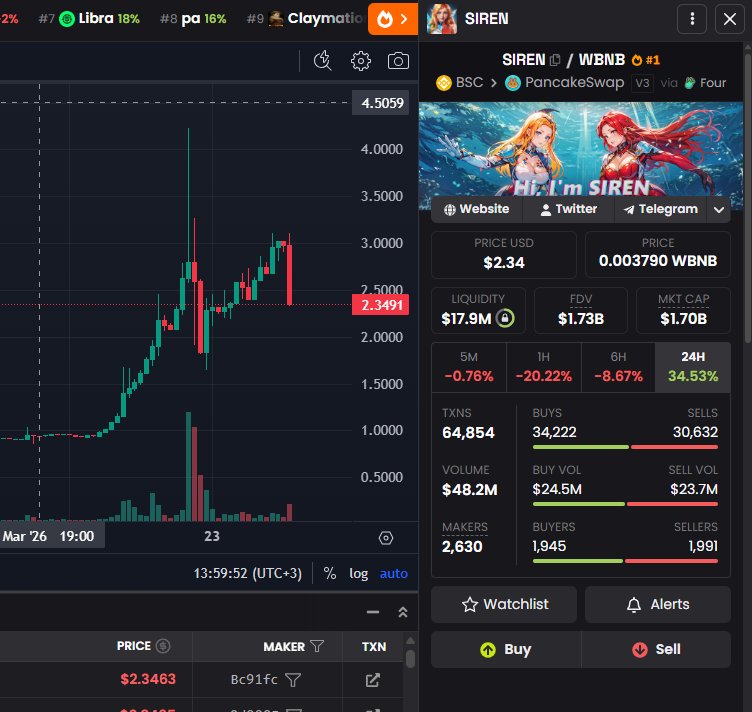Click the buy vol versus sell vol bar
The image size is (752, 712).
point(625,504)
